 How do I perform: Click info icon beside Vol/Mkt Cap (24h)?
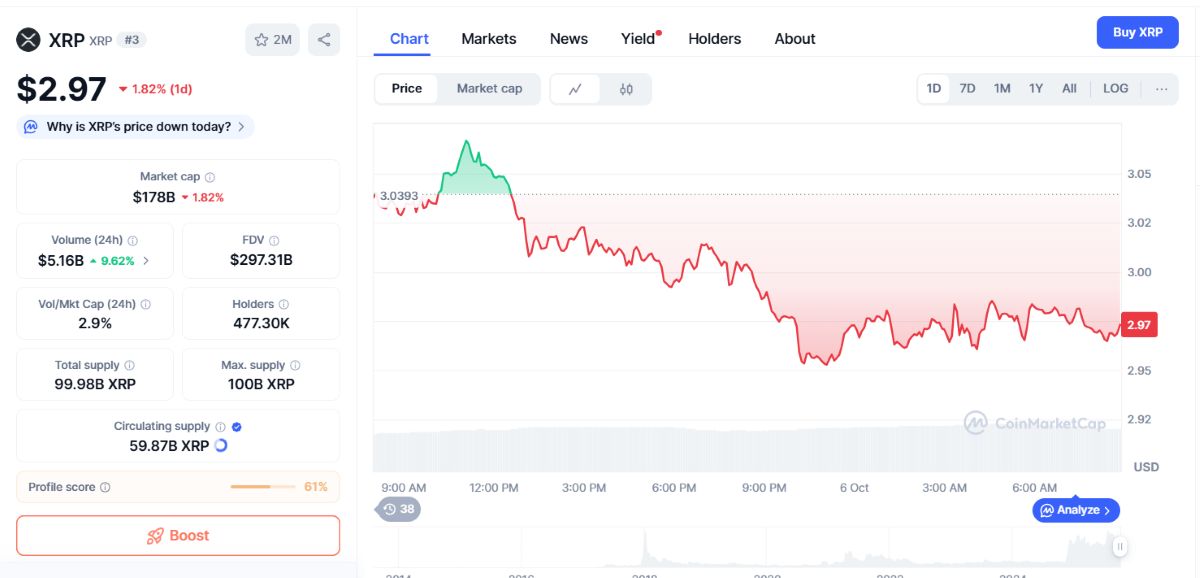pos(146,304)
